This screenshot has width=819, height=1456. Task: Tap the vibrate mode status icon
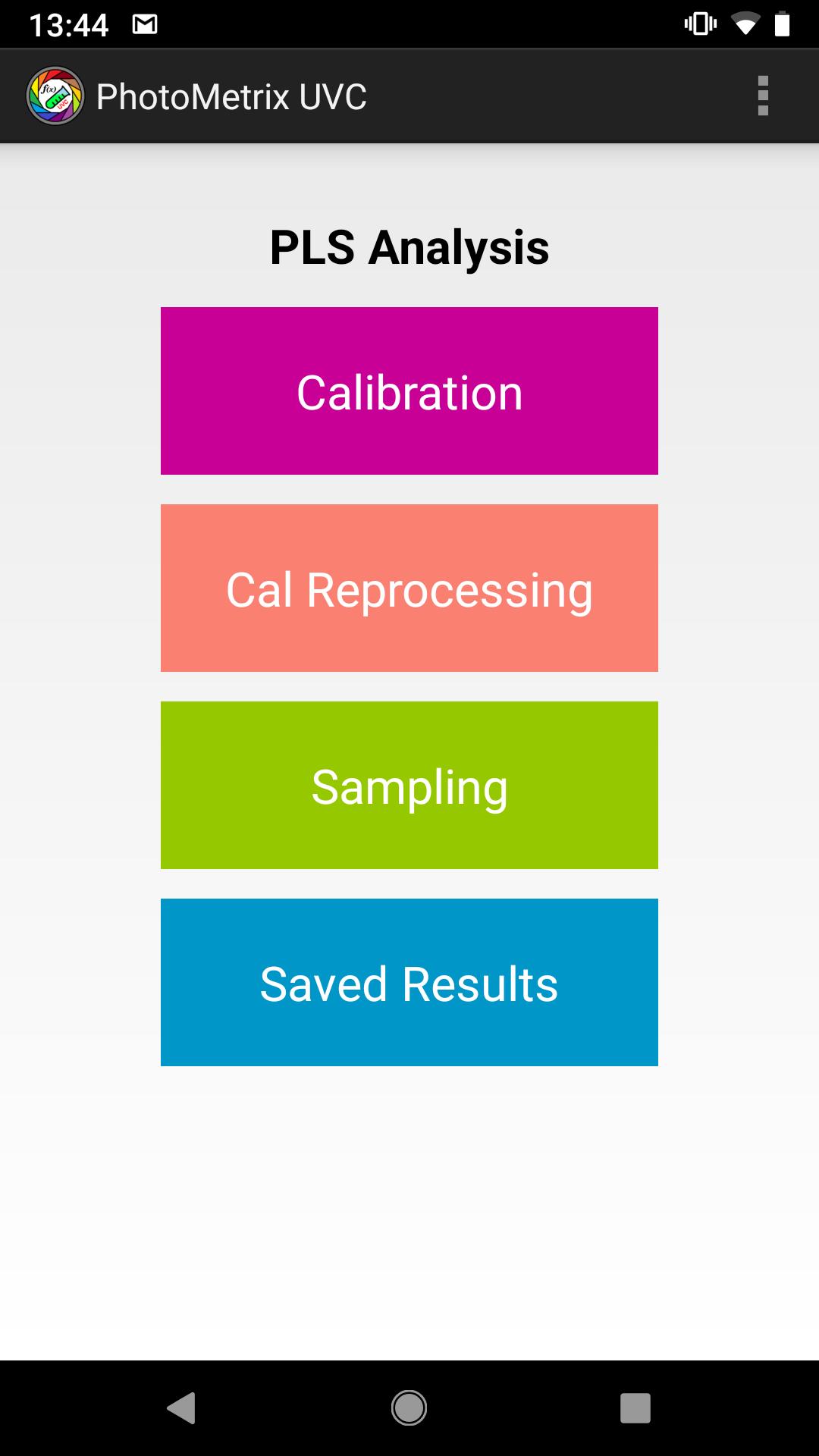[x=700, y=24]
